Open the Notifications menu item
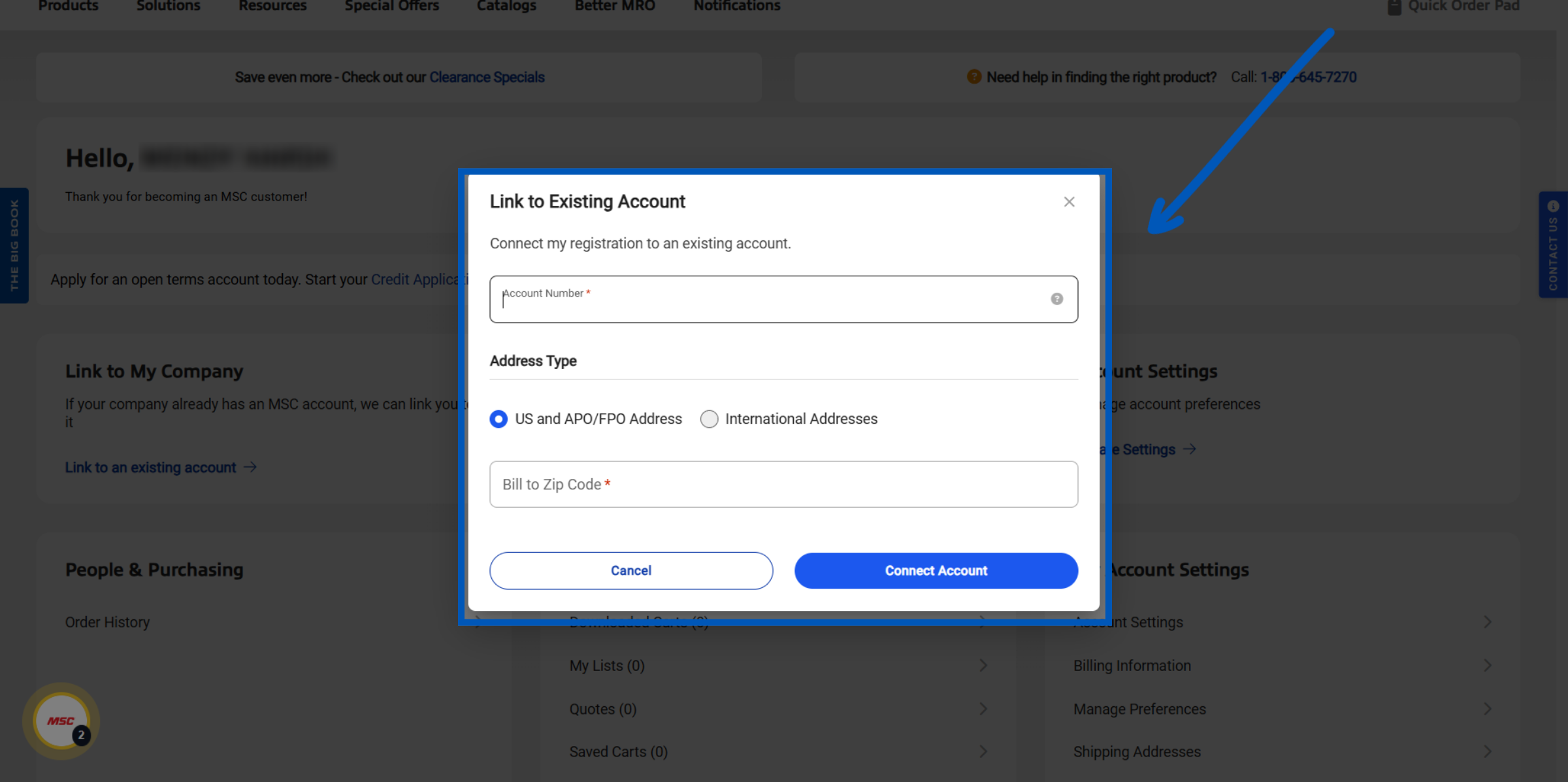This screenshot has width=1568, height=782. [737, 6]
